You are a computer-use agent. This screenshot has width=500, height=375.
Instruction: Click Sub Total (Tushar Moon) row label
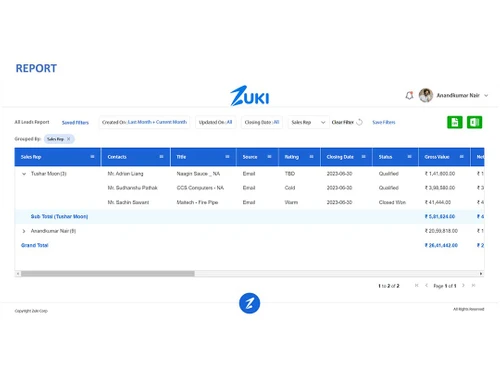(x=59, y=217)
